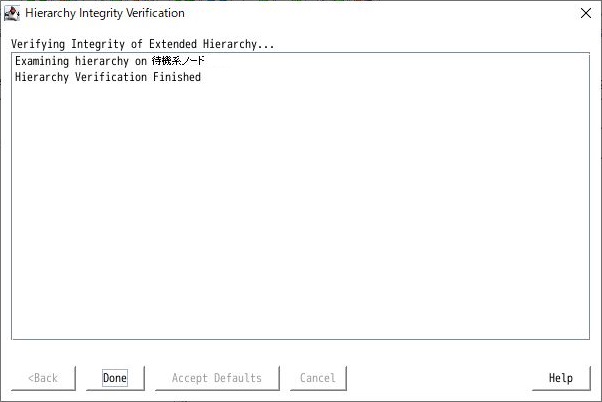Click blank dialog area between Cancel and Help
The height and width of the screenshot is (402, 602).
(x=439, y=378)
